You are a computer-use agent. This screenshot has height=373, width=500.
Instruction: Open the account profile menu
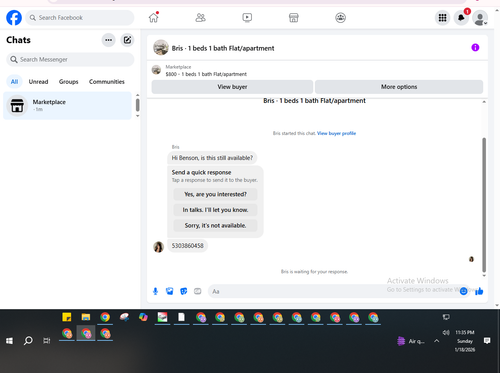(x=480, y=18)
